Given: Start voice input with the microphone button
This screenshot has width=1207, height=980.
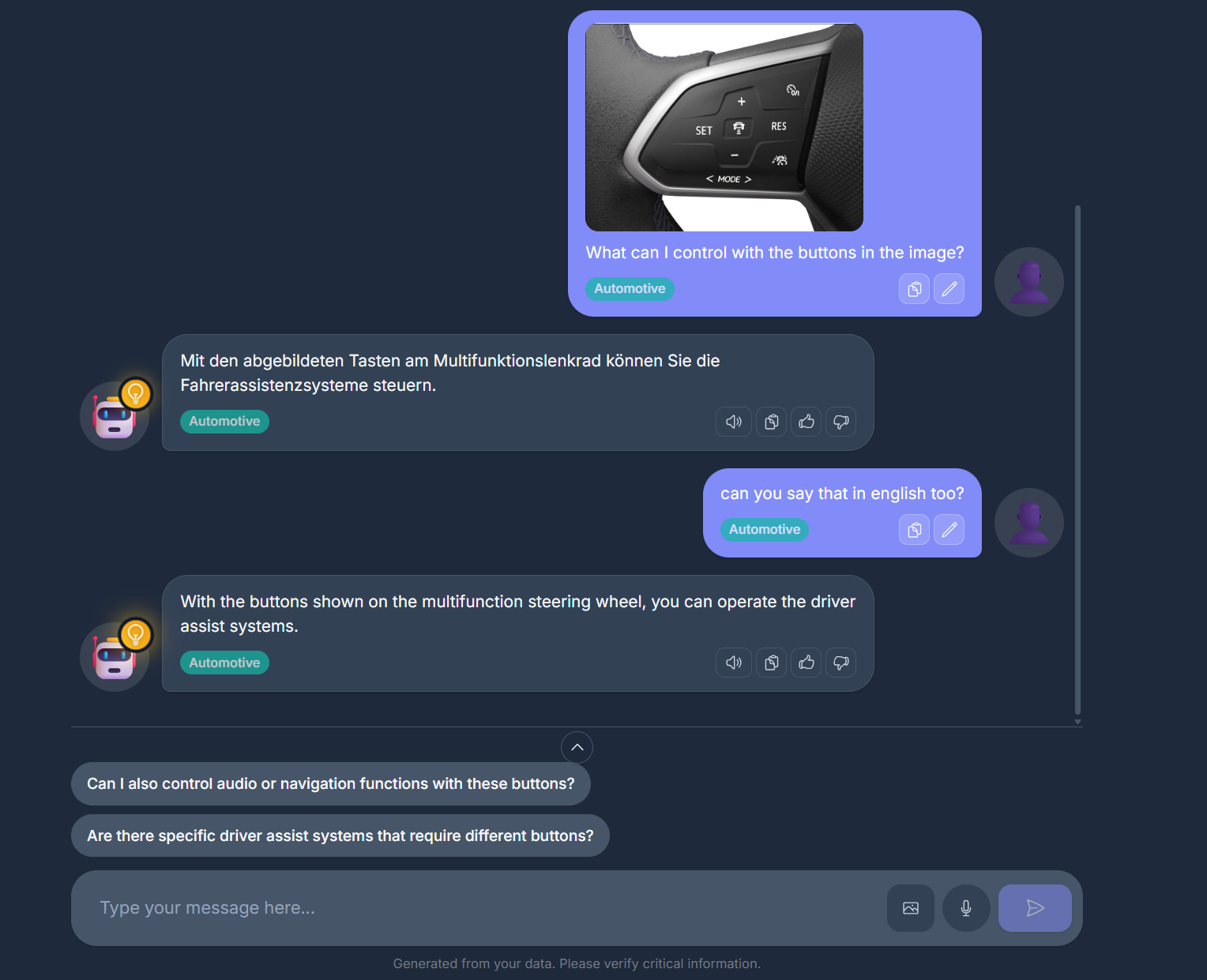Looking at the screenshot, I should [x=966, y=908].
